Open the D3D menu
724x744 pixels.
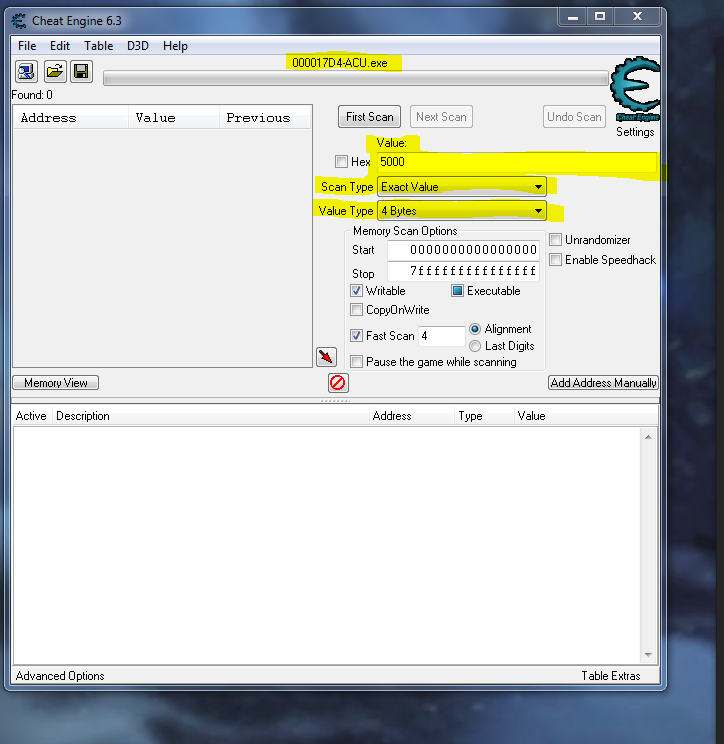click(x=137, y=46)
